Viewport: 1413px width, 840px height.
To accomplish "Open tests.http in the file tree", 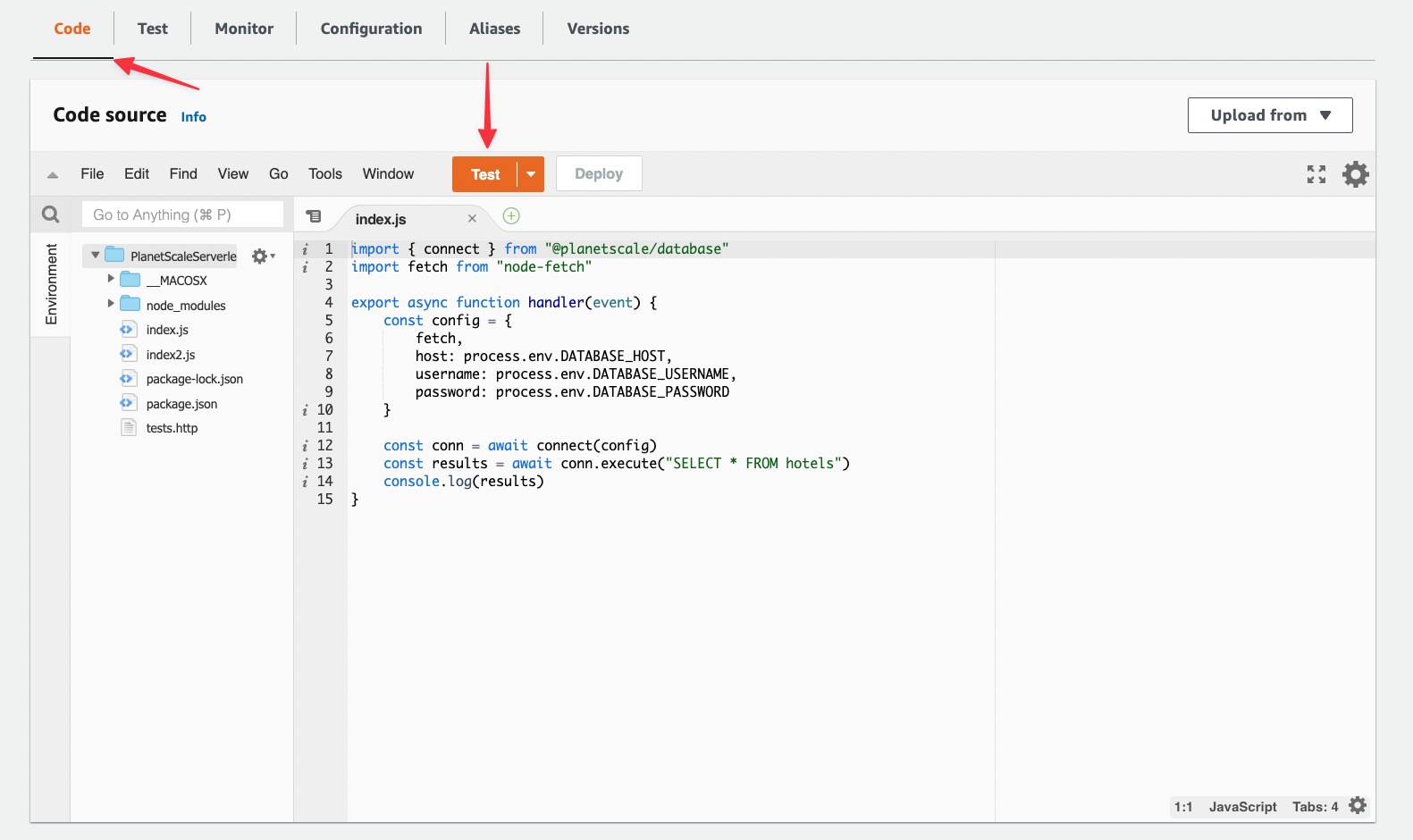I will click(x=172, y=428).
